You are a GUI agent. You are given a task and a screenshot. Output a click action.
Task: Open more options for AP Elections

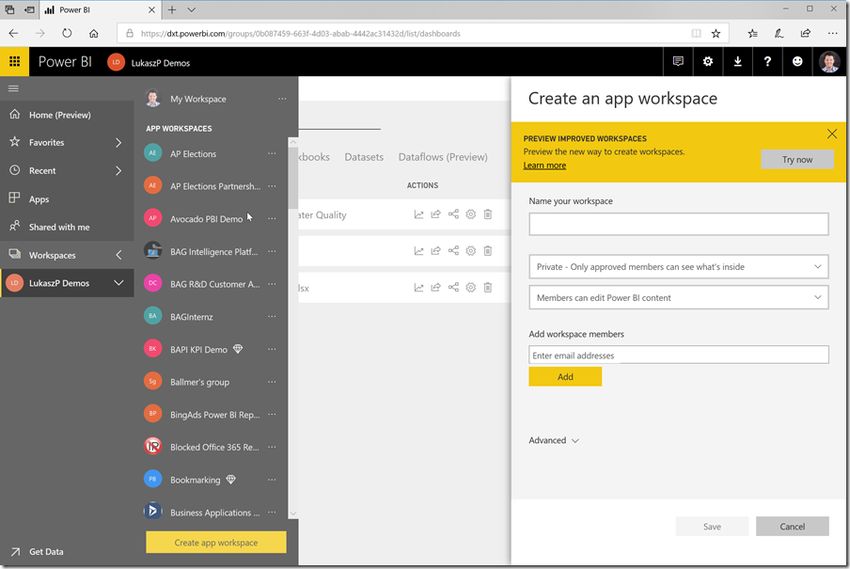(272, 154)
